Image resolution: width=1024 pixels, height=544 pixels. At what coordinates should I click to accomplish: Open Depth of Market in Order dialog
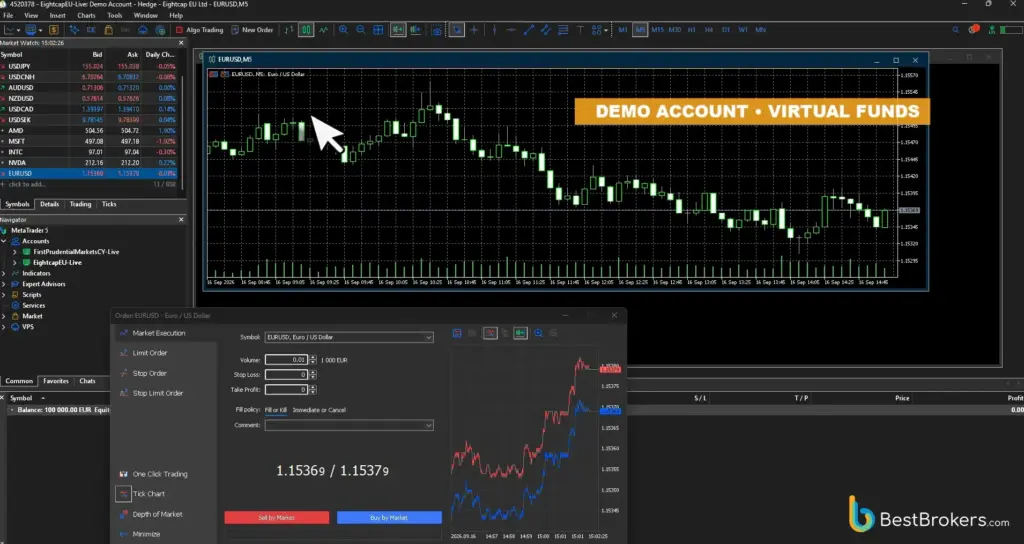(x=157, y=515)
